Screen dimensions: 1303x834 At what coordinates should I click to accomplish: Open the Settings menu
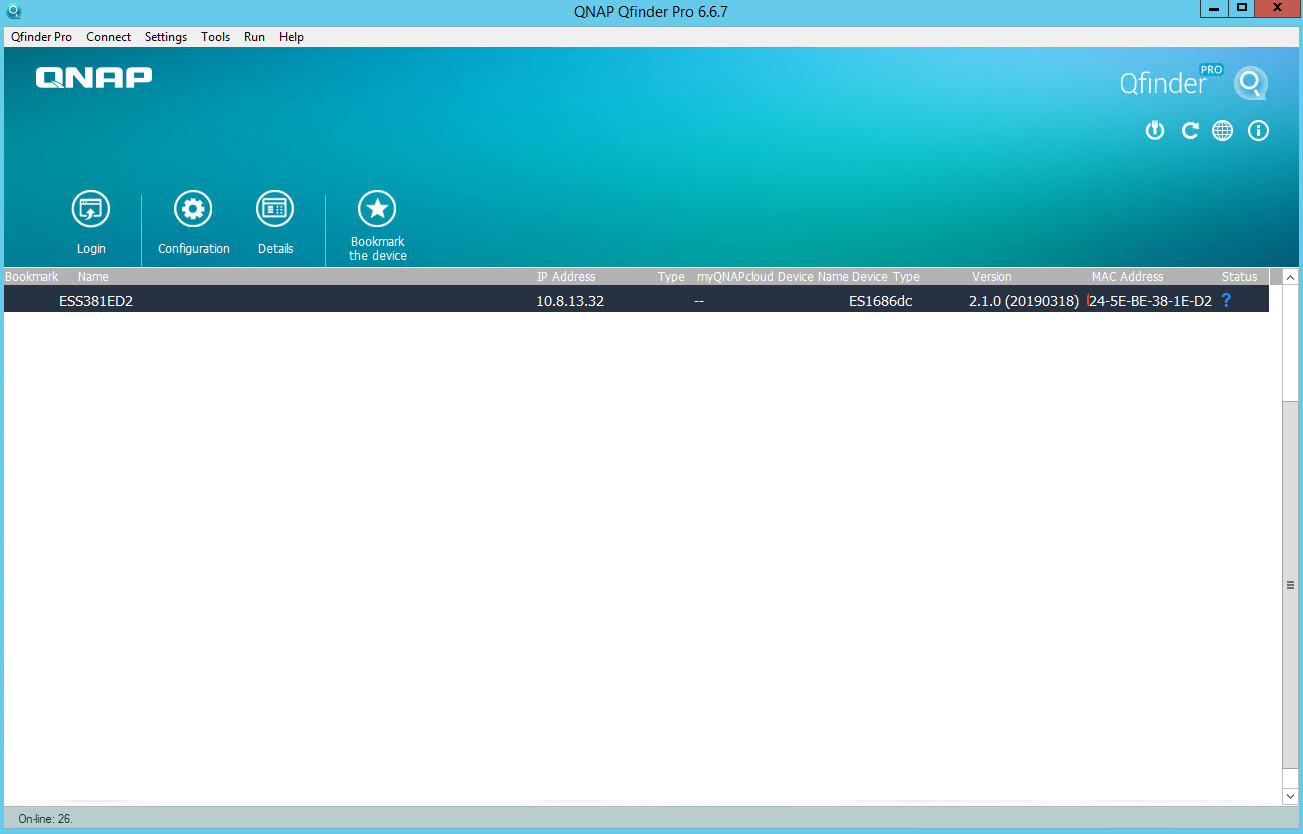(166, 37)
